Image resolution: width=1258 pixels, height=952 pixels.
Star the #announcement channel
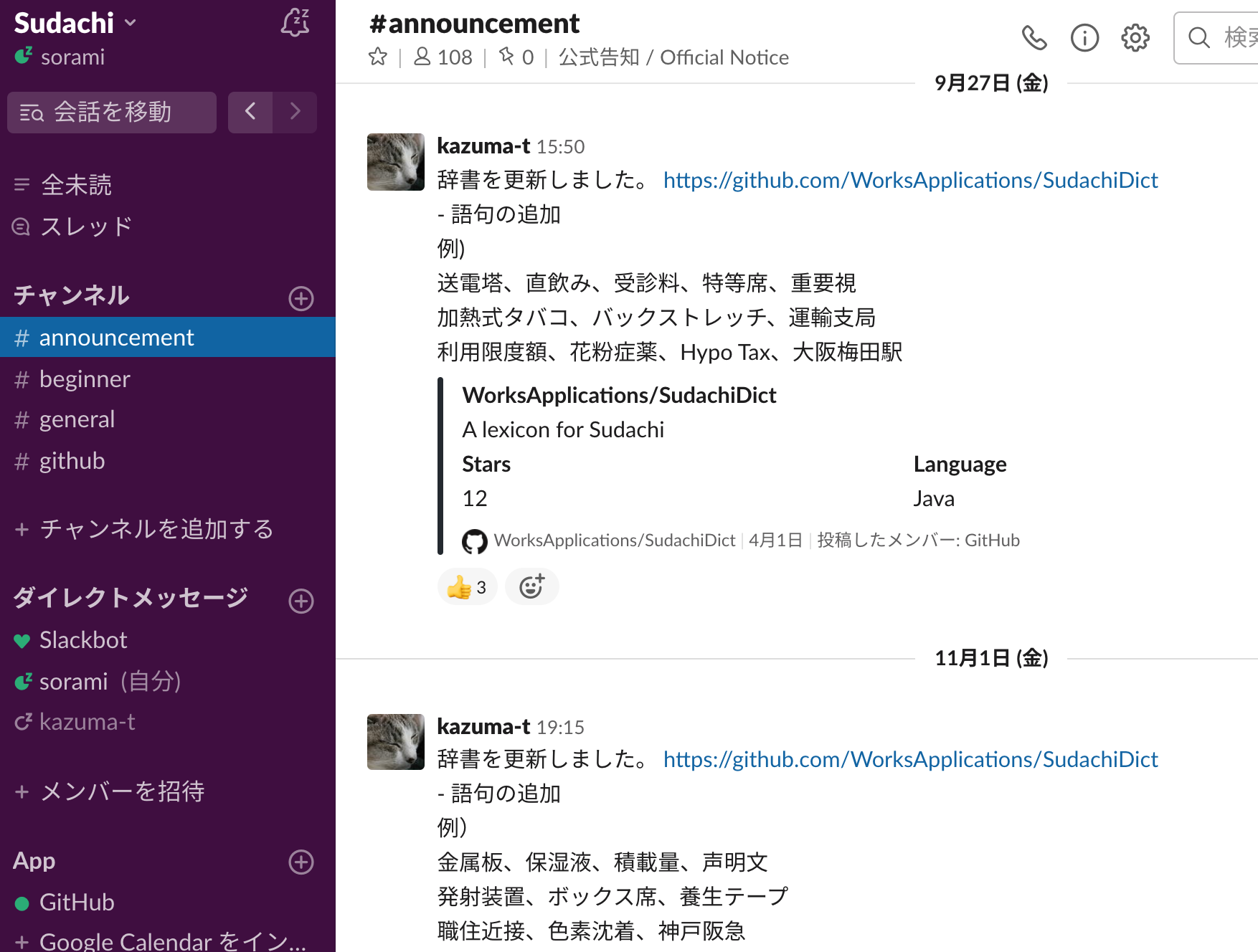378,57
